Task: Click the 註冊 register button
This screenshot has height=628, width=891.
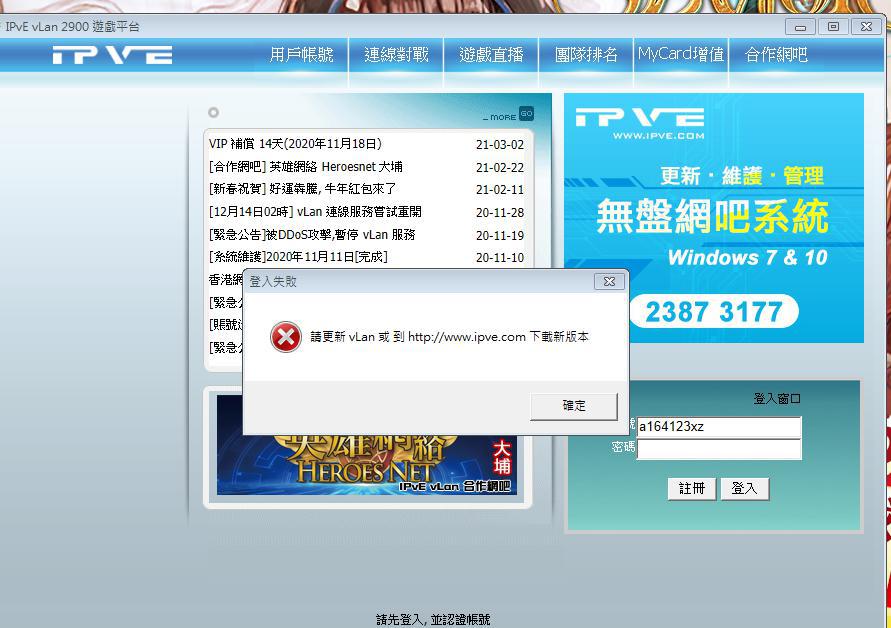Action: (692, 488)
